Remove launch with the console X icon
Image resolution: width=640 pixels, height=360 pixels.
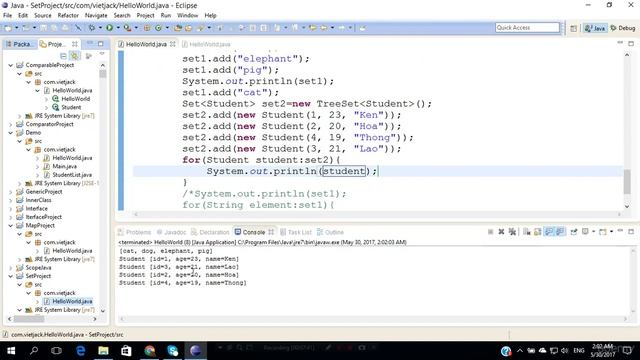[501, 232]
